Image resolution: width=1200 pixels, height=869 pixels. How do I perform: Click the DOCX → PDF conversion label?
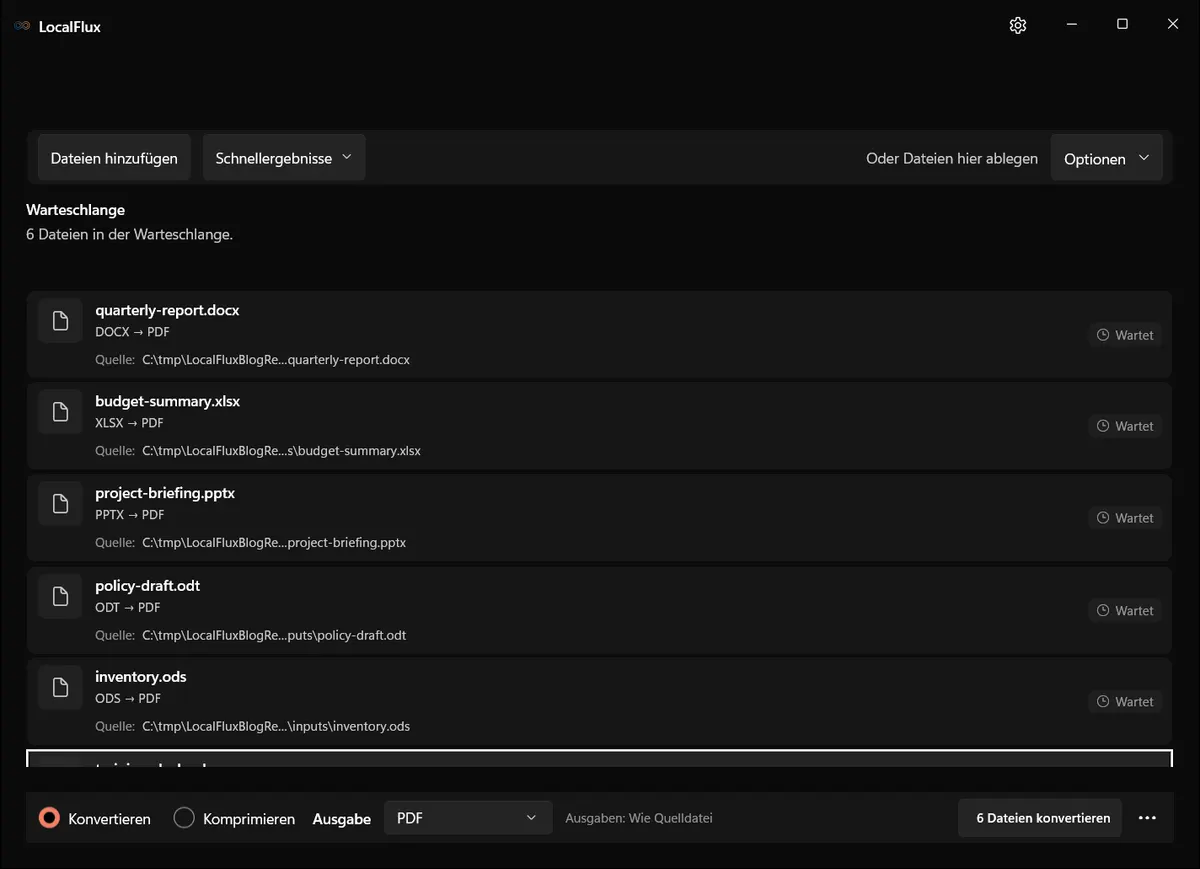tap(133, 332)
